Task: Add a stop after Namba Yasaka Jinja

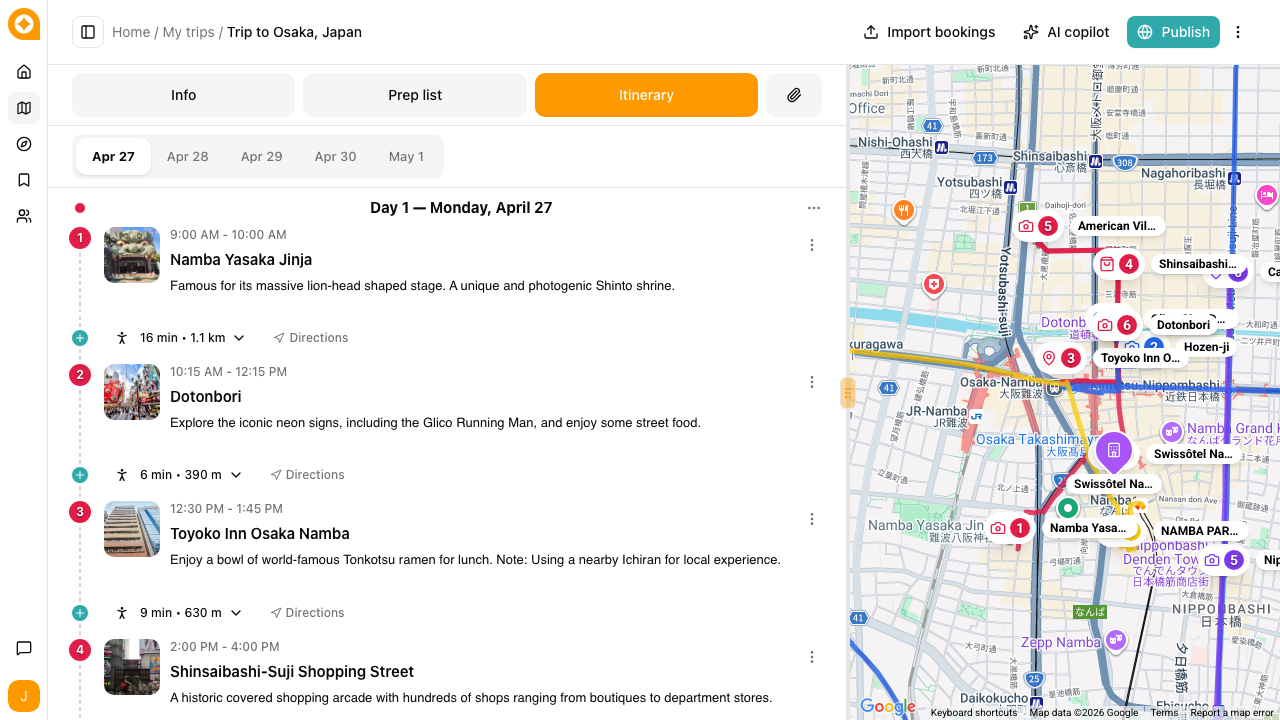Action: pos(80,338)
